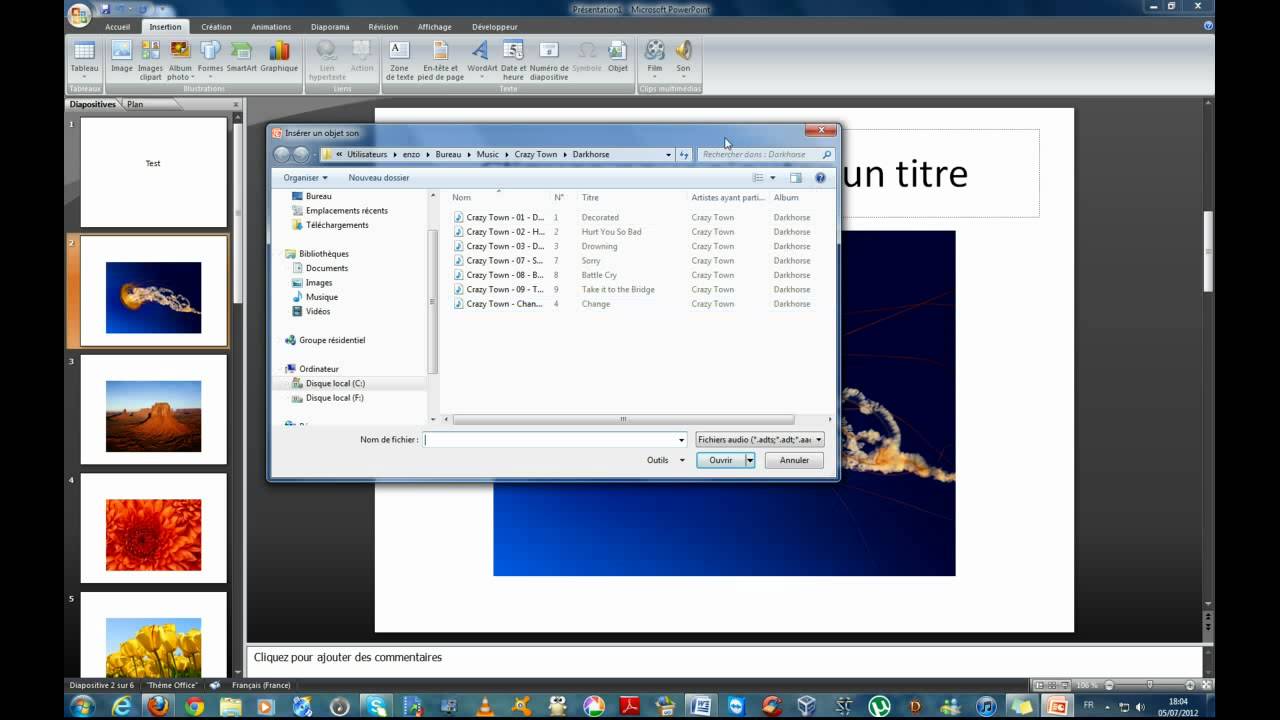
Task: Open the Animations ribbon tab
Action: click(271, 27)
